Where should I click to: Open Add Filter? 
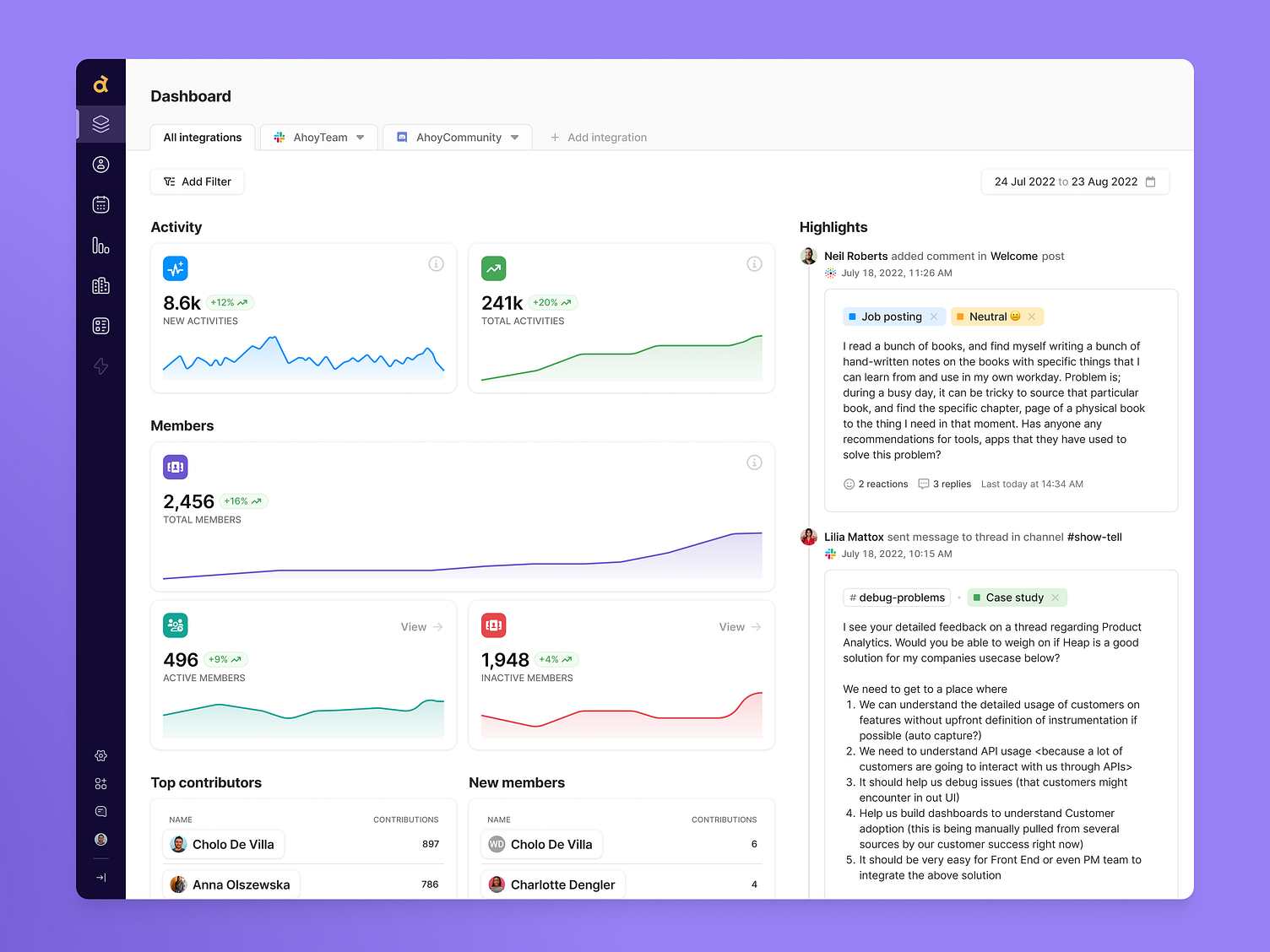pyautogui.click(x=197, y=181)
